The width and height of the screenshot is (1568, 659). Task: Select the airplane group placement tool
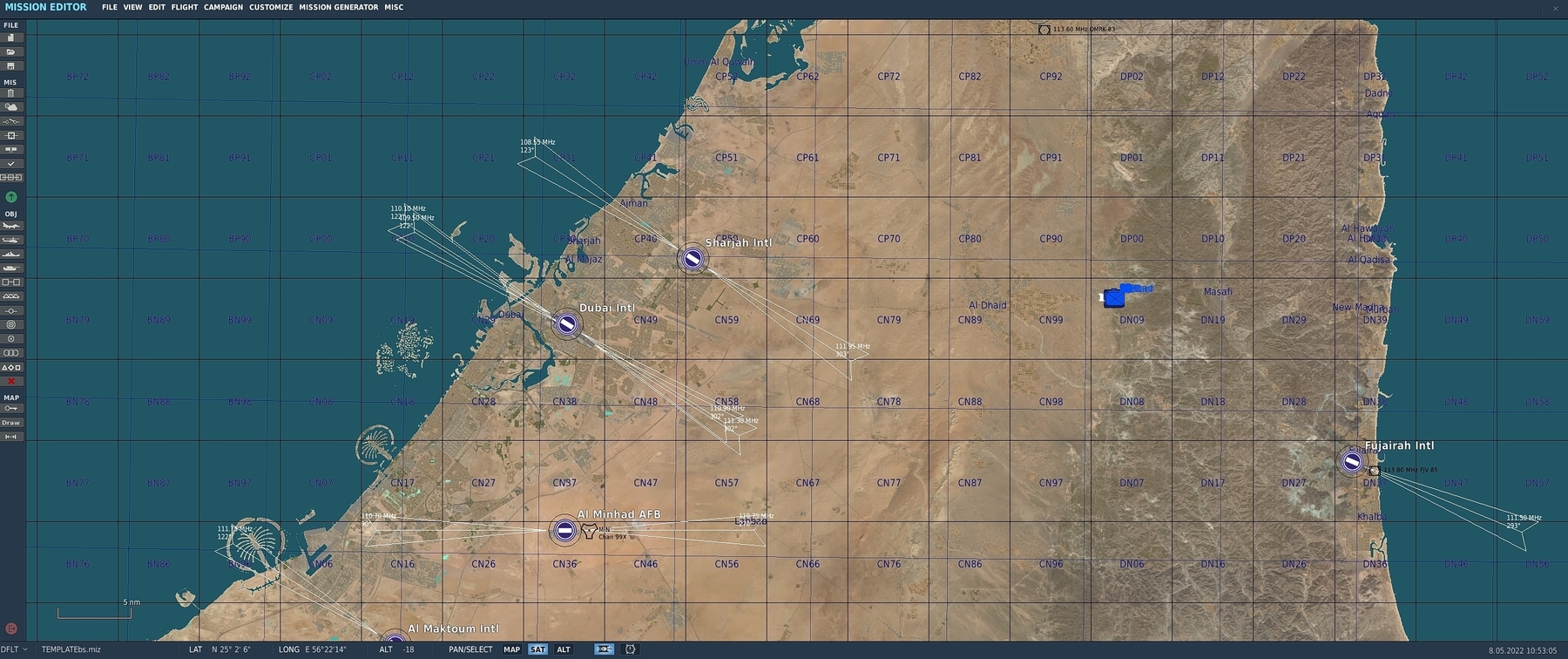11,226
